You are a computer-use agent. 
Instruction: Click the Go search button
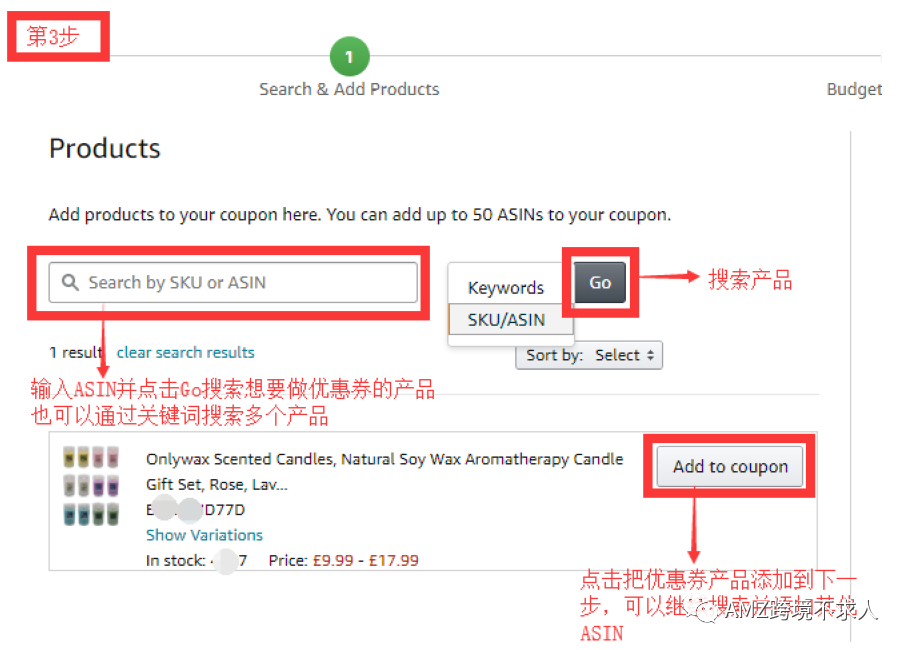[x=598, y=283]
